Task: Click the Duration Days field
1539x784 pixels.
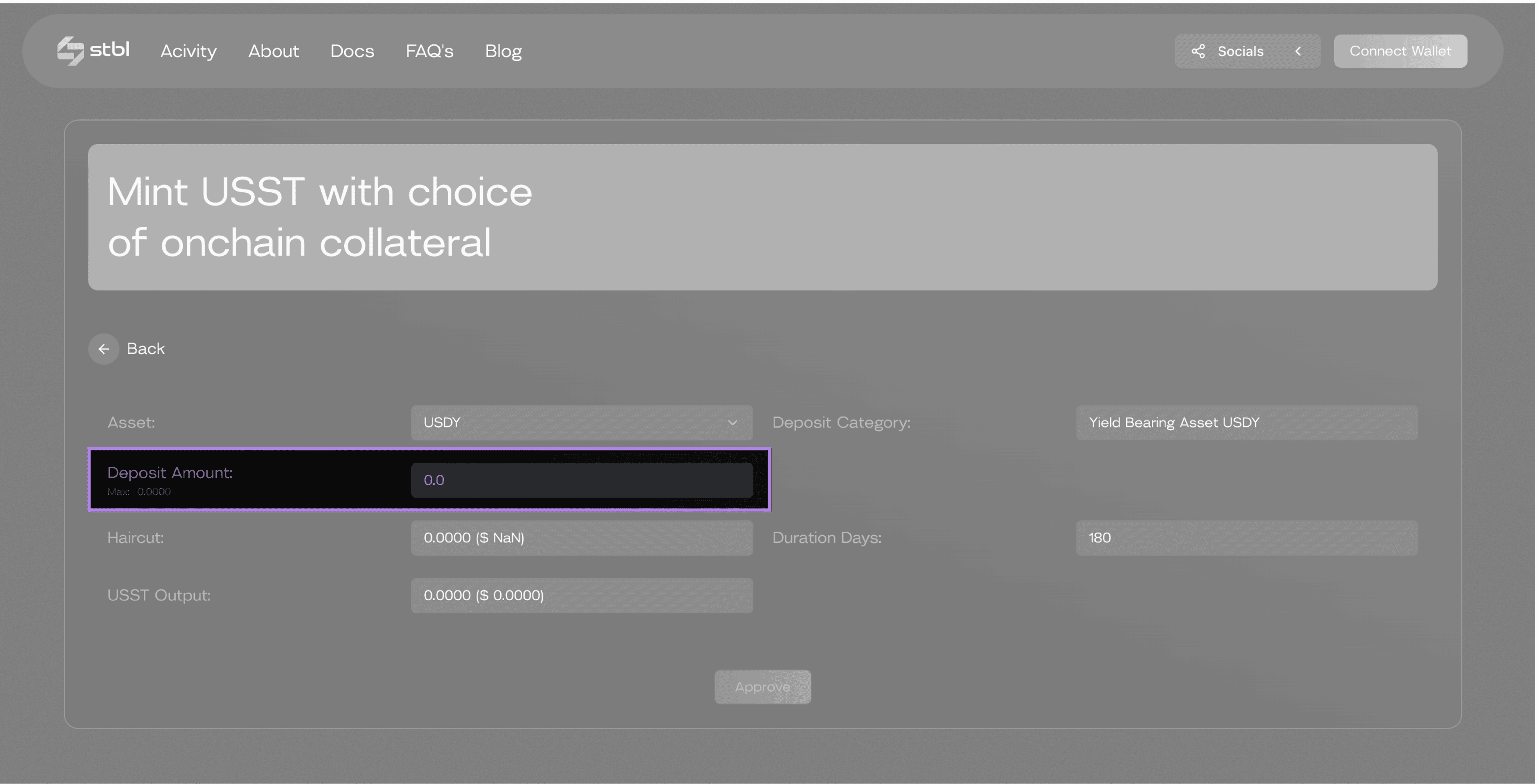Action: (x=1246, y=538)
